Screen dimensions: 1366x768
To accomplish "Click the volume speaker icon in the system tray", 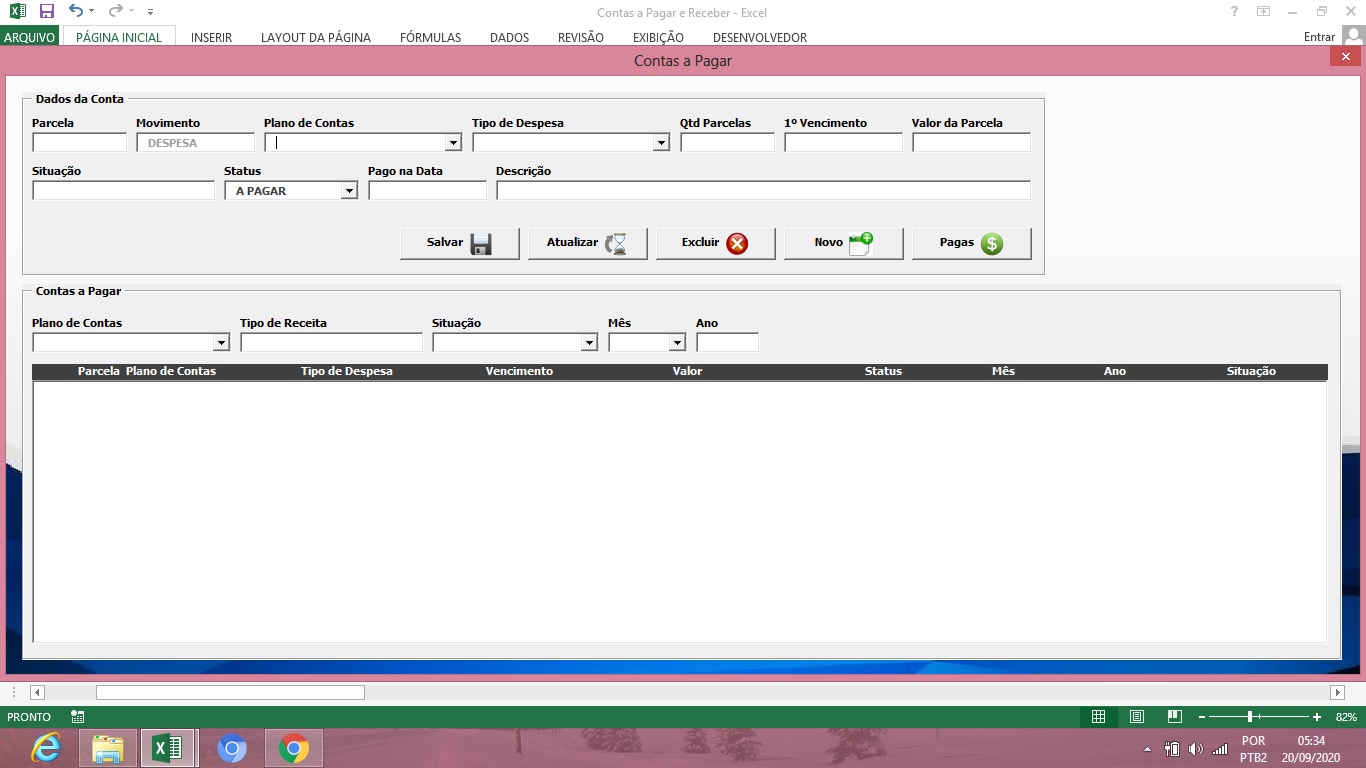I will point(1195,749).
